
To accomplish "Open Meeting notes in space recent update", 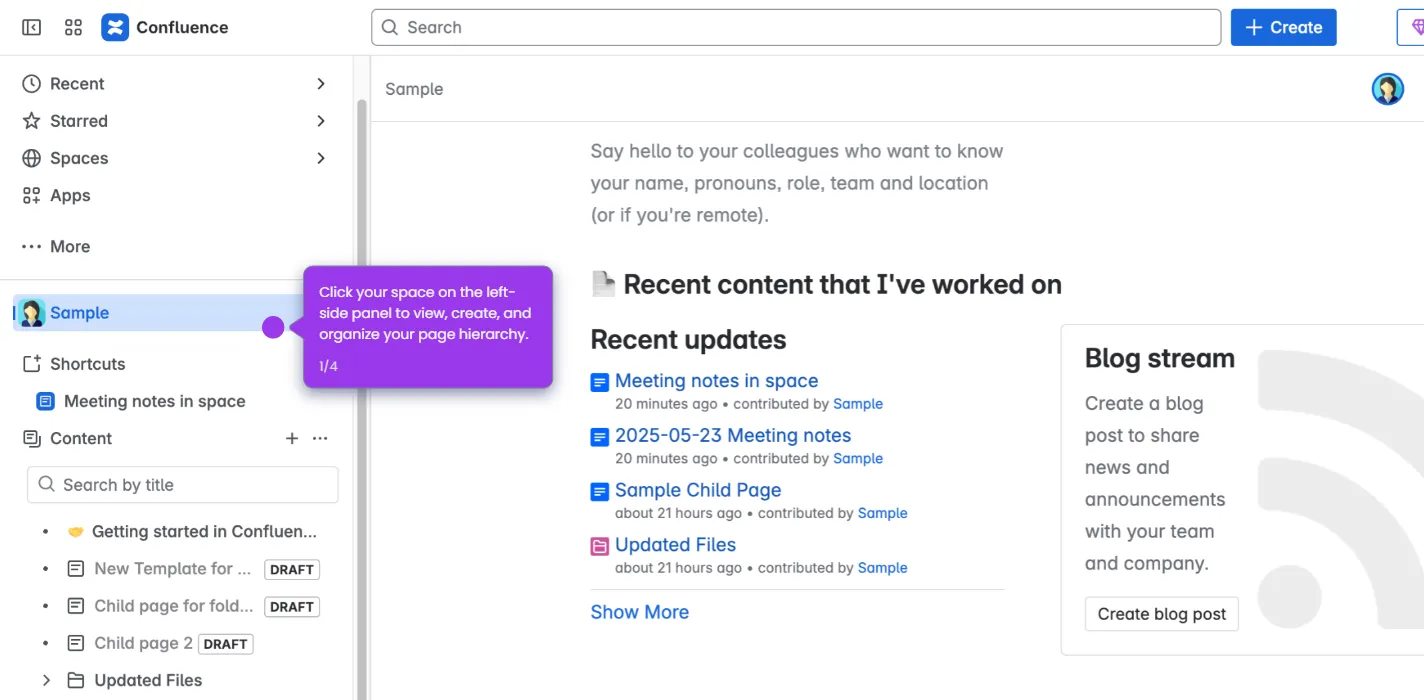I will (716, 381).
